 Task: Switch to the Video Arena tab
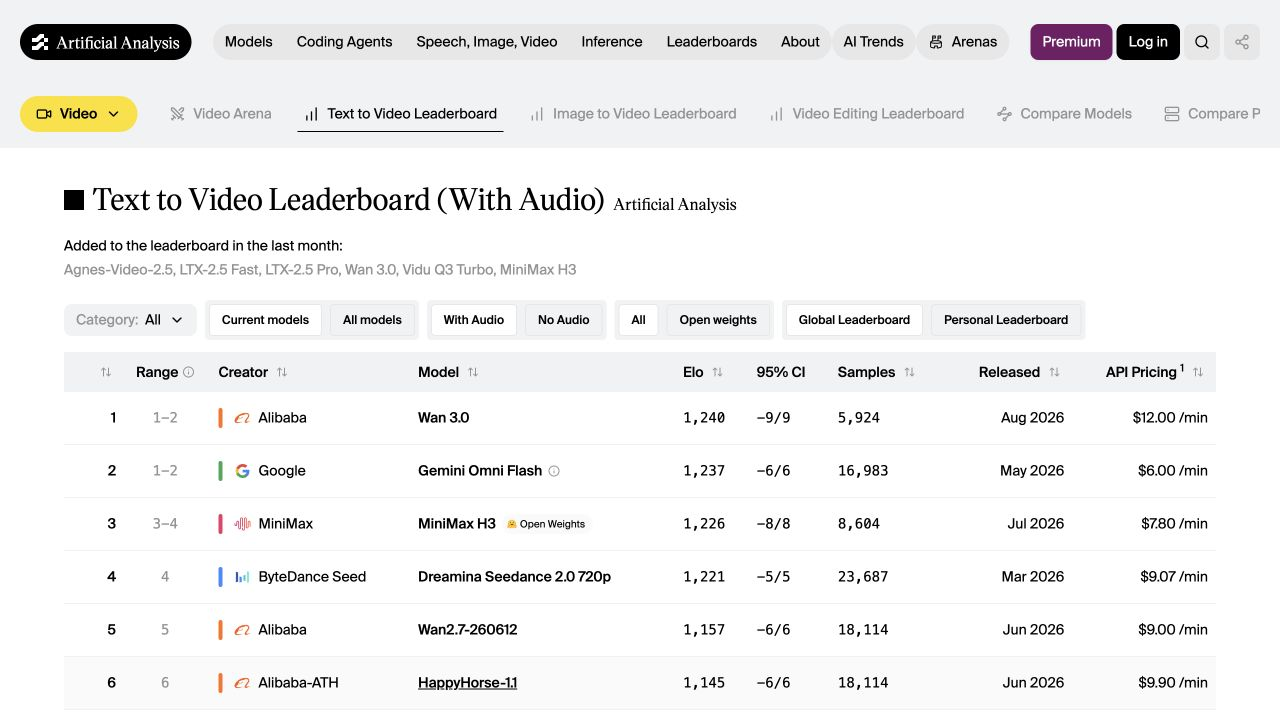coord(221,114)
